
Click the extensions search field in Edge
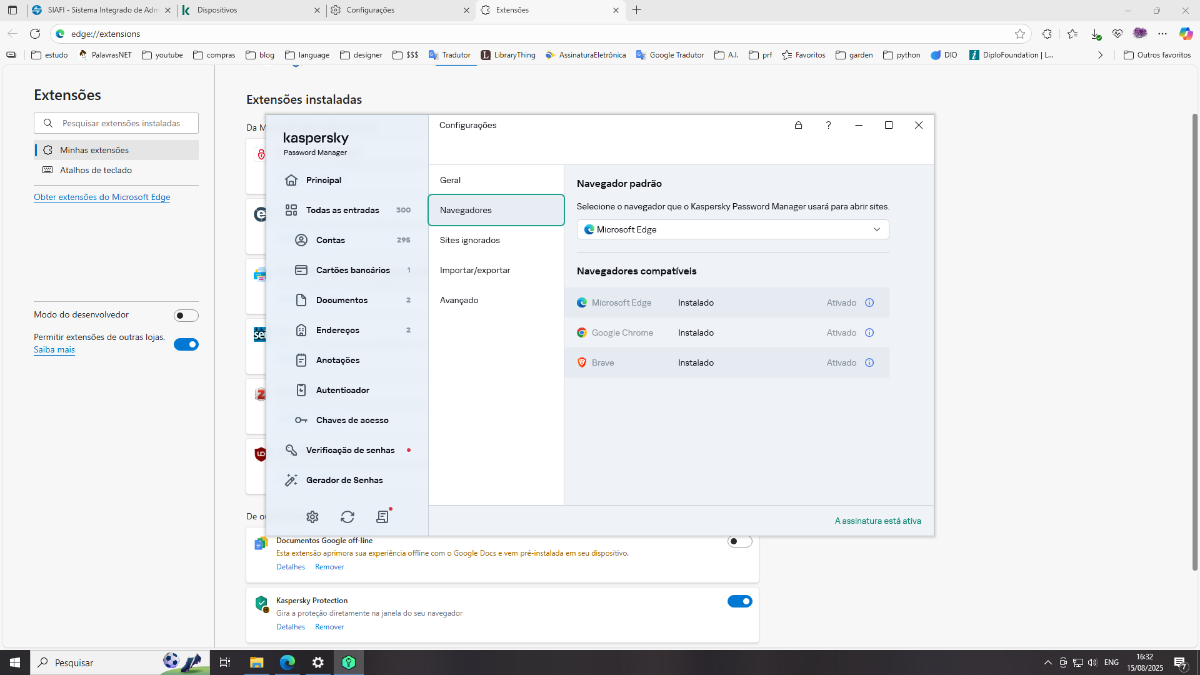(x=116, y=123)
